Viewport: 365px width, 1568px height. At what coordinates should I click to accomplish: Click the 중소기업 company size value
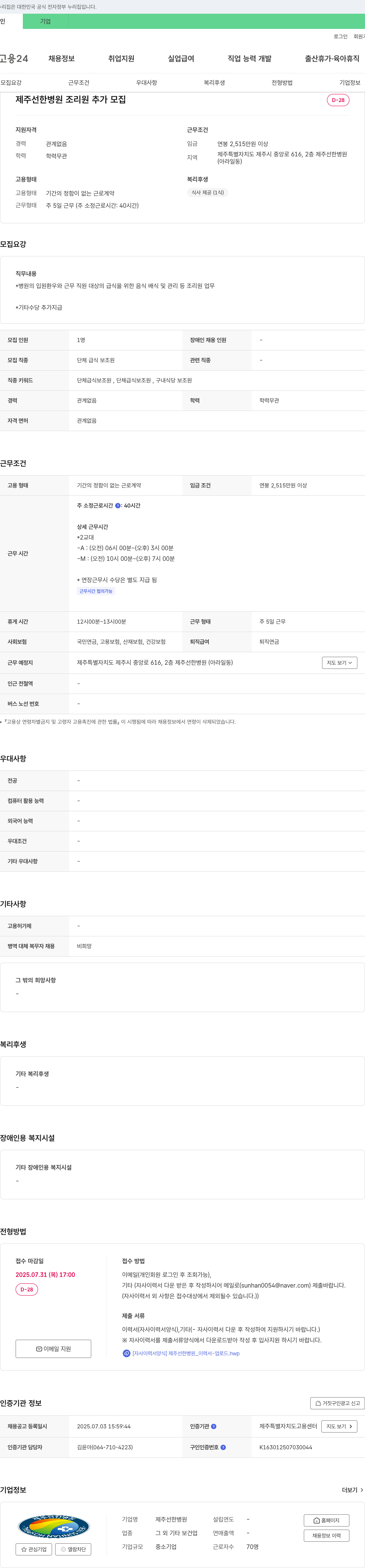coord(165,1547)
